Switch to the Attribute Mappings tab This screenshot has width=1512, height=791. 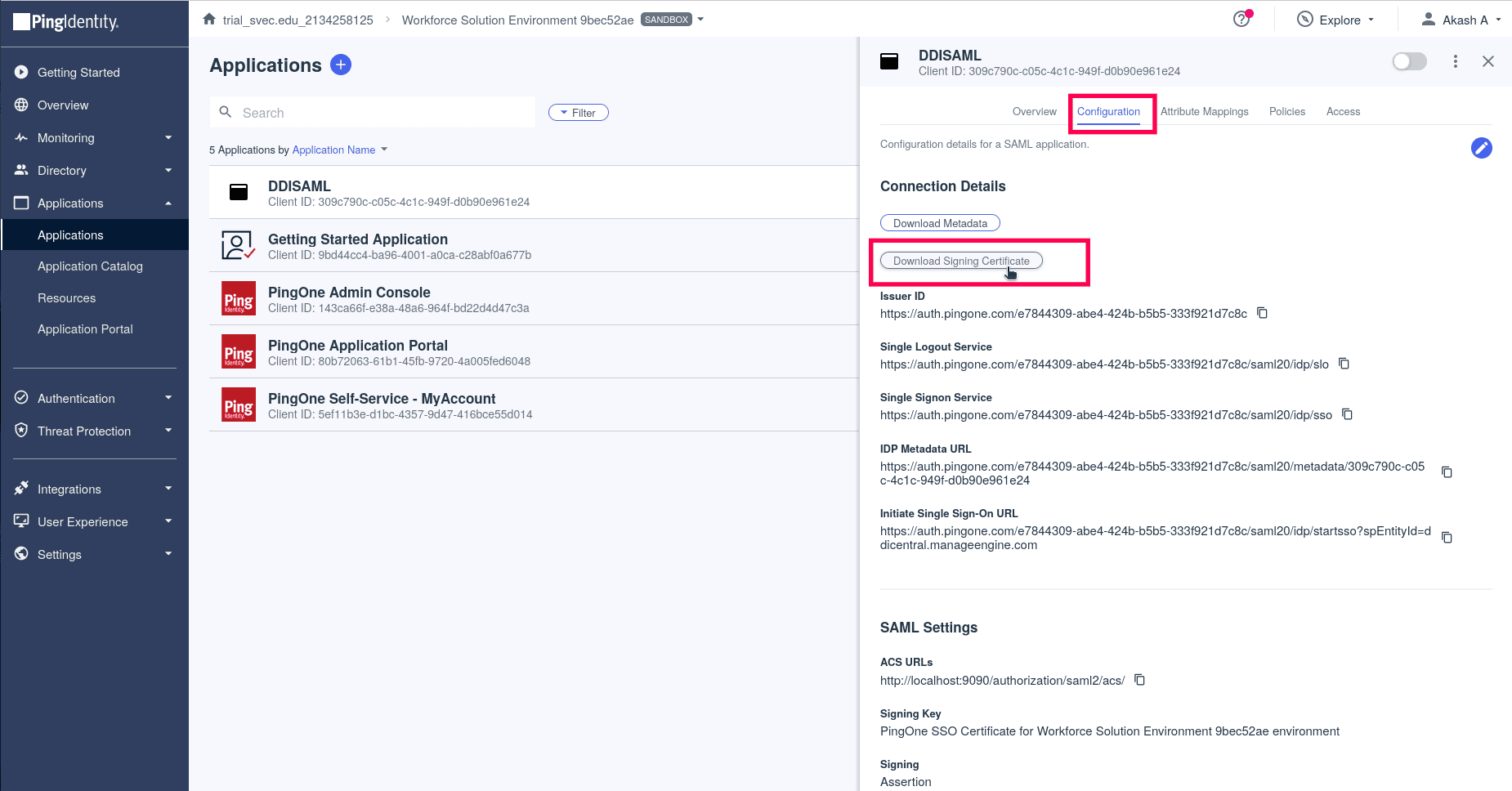point(1205,111)
